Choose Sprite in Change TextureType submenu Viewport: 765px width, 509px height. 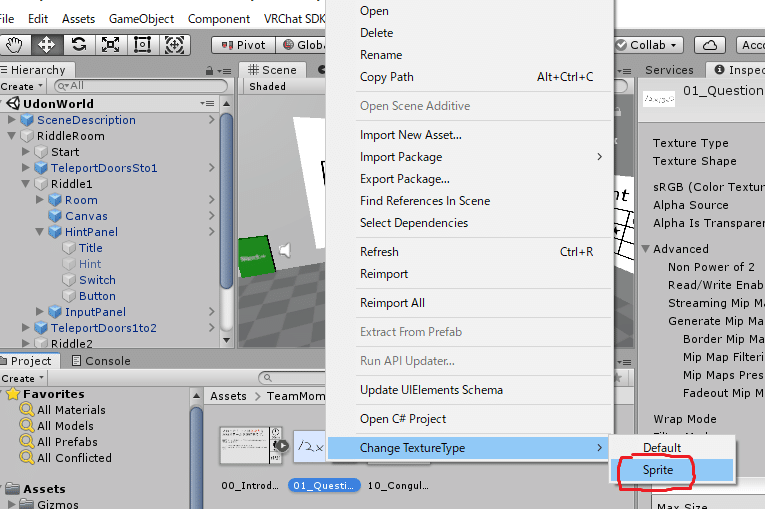click(x=673, y=470)
